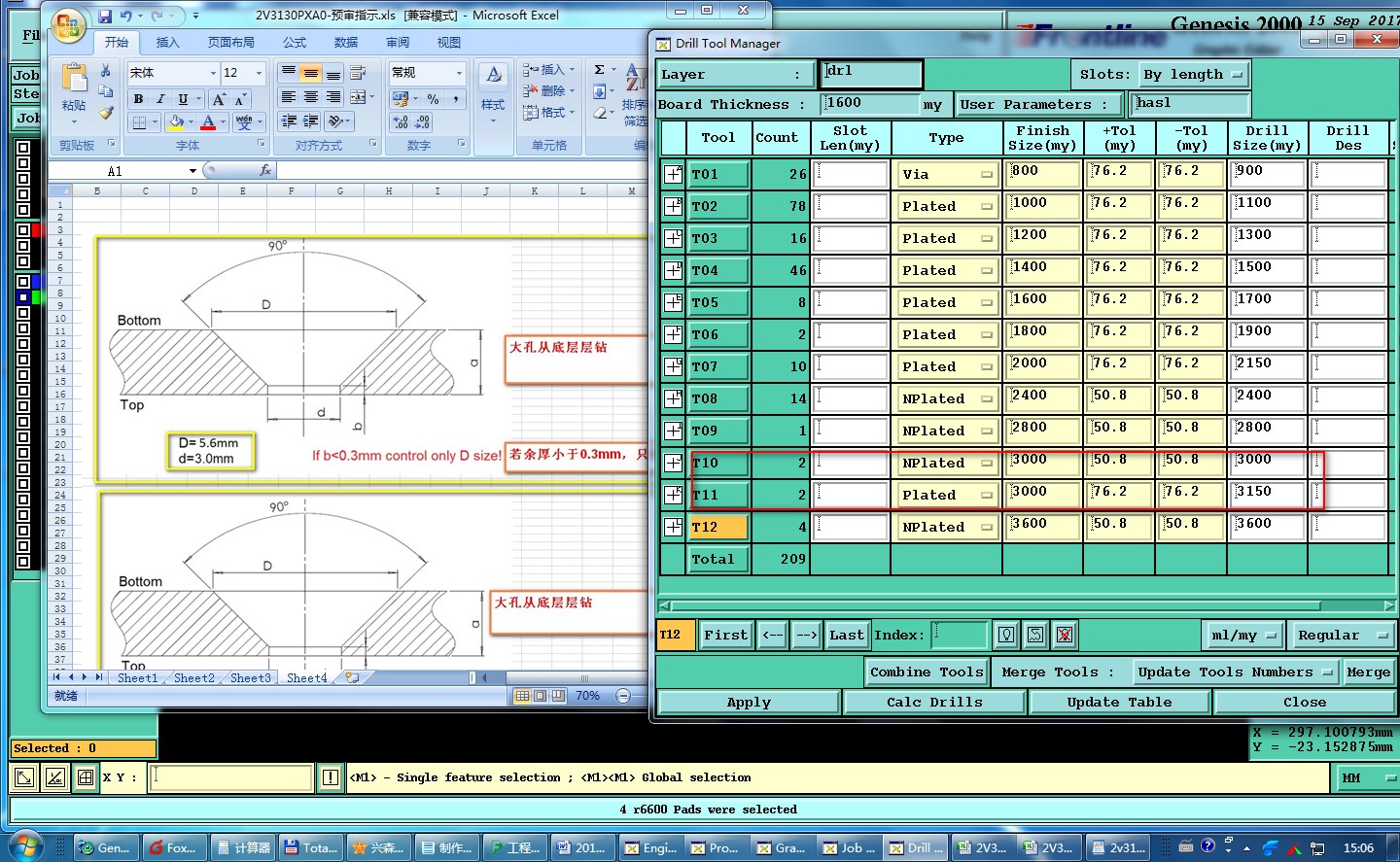Screen dimensions: 1400x862
Task: Click the grid snap icon beside X Y
Action: (86, 777)
